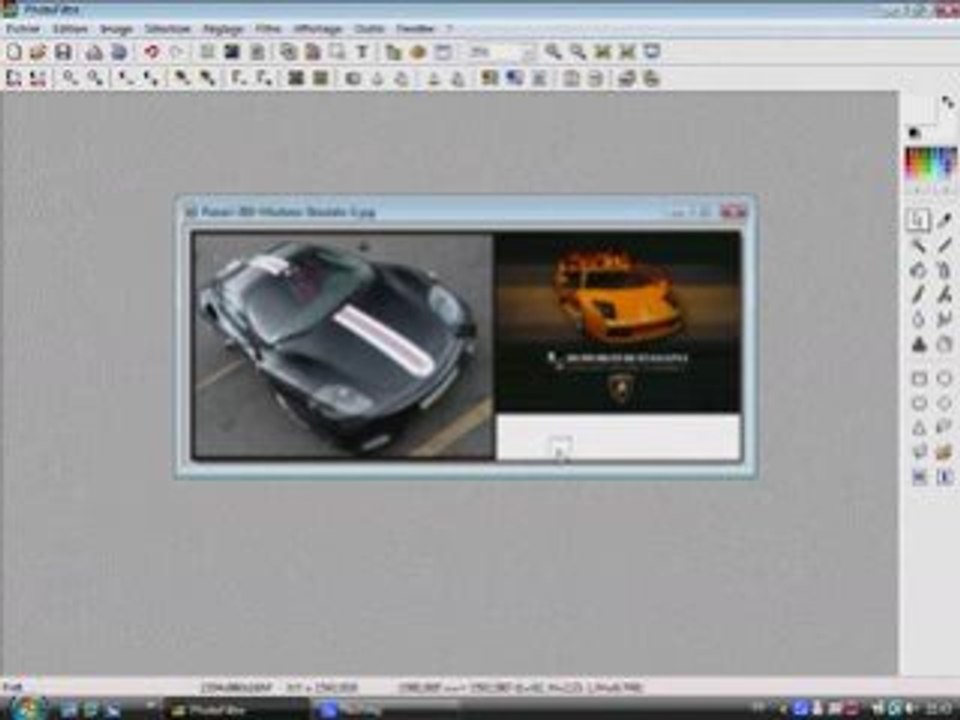Open the Filtre menu

click(x=268, y=29)
